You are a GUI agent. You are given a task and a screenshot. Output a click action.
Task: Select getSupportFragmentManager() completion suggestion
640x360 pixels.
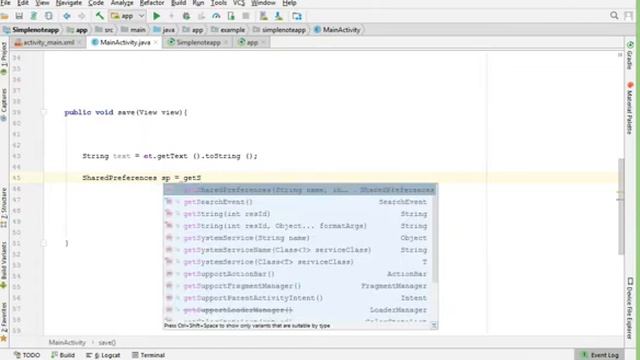(298, 286)
